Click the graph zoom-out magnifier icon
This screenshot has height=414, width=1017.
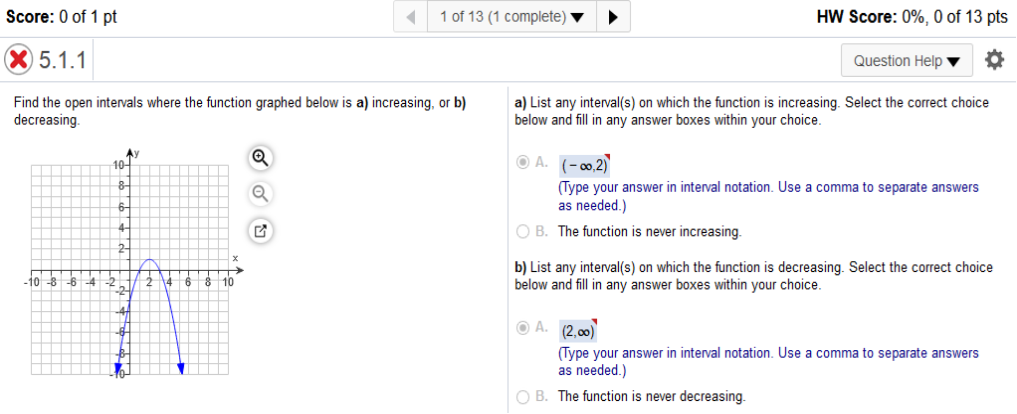pyautogui.click(x=261, y=193)
